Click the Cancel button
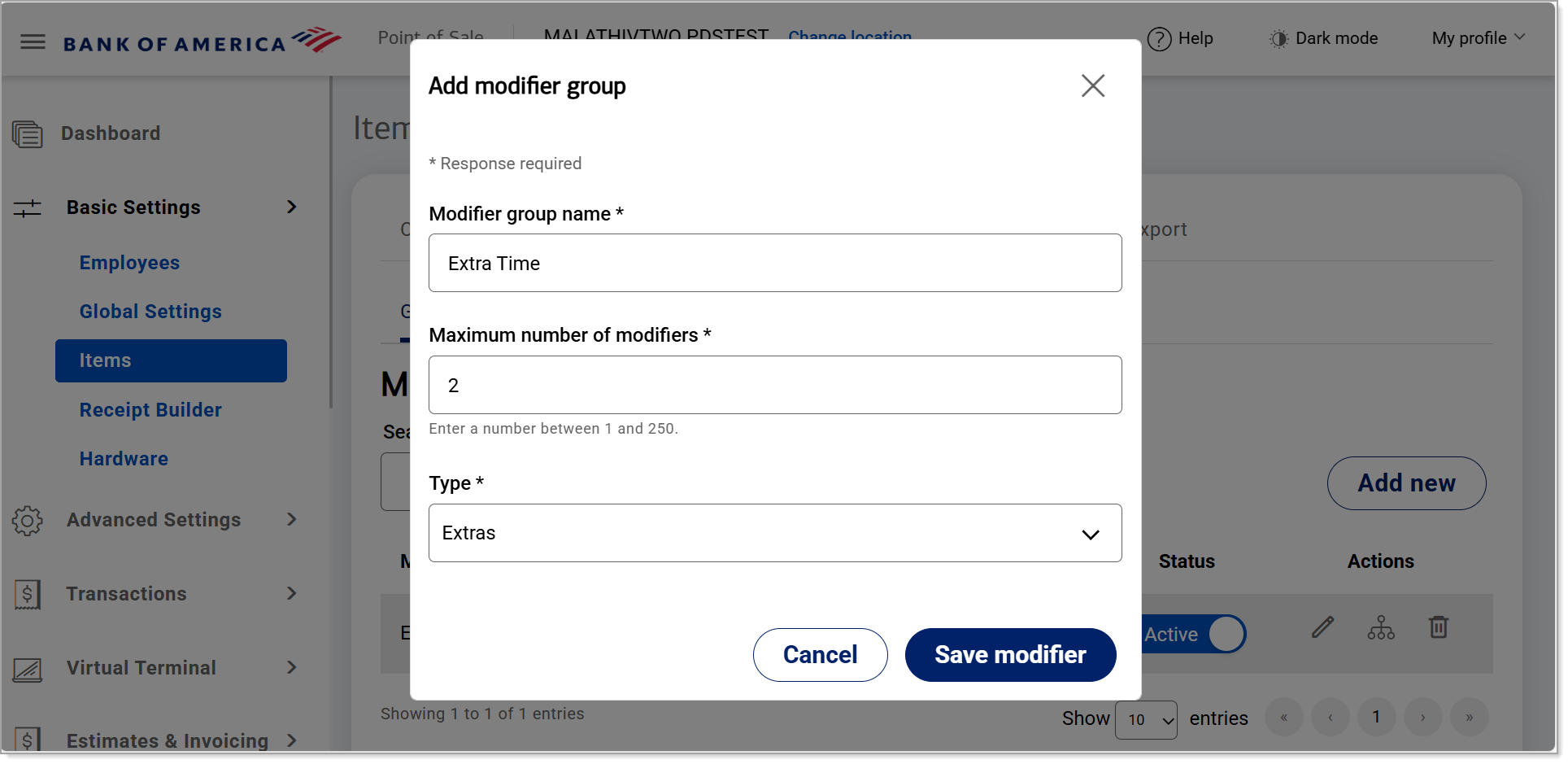The height and width of the screenshot is (764, 1568). (820, 655)
